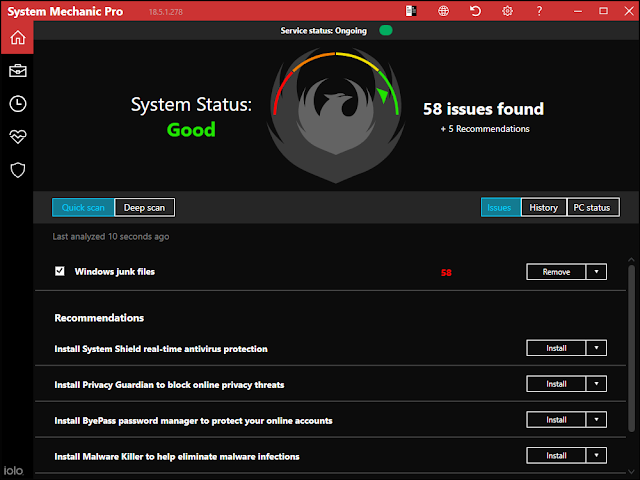Switch to the History tab

click(544, 207)
